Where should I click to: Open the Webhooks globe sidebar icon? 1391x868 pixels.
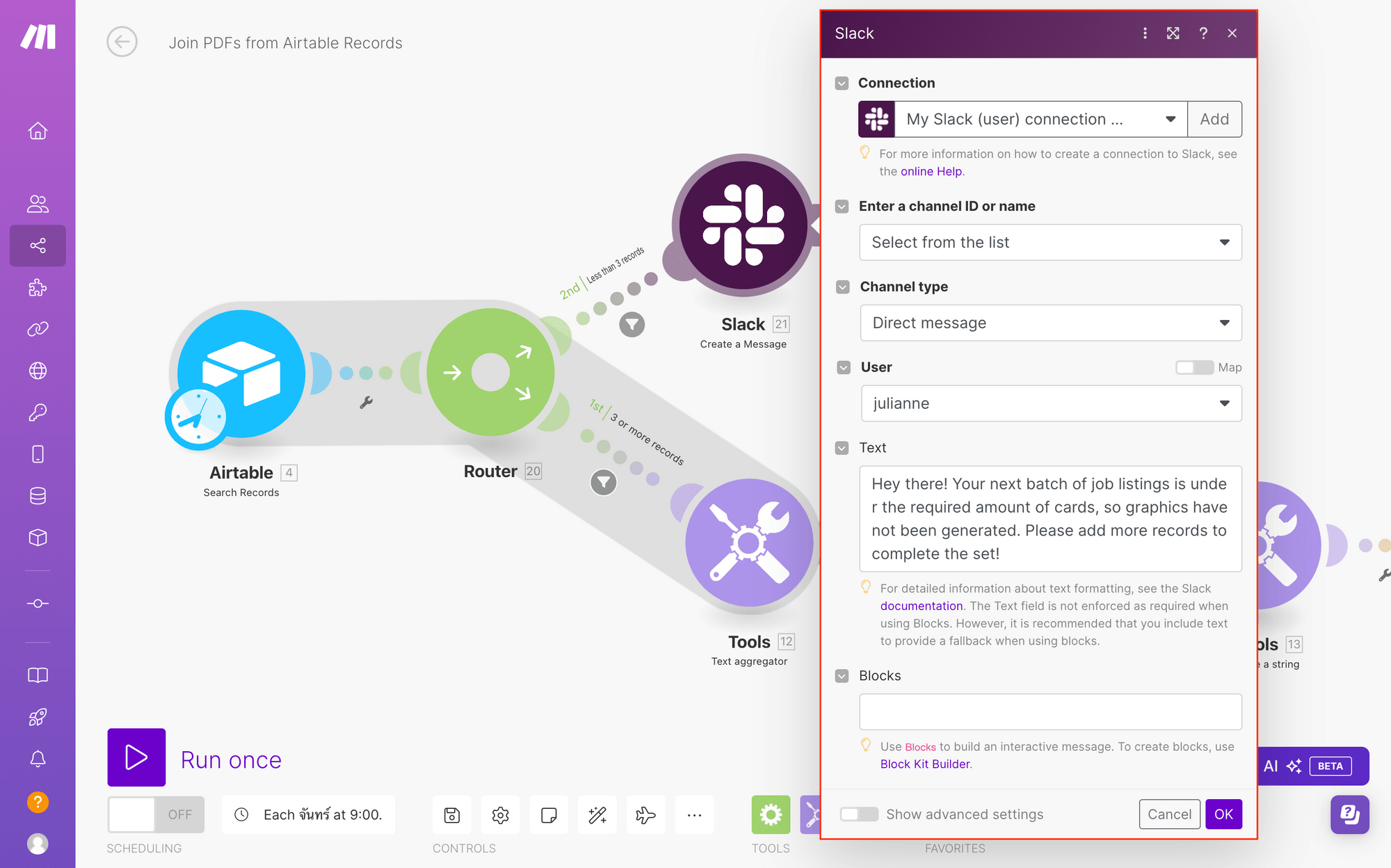click(x=38, y=371)
